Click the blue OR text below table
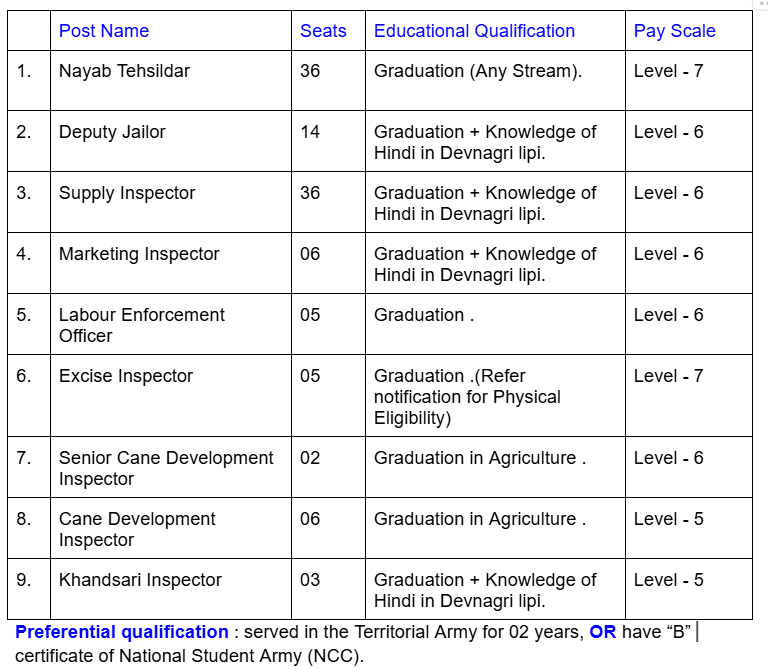Image resolution: width=768 pixels, height=669 pixels. pyautogui.click(x=603, y=632)
